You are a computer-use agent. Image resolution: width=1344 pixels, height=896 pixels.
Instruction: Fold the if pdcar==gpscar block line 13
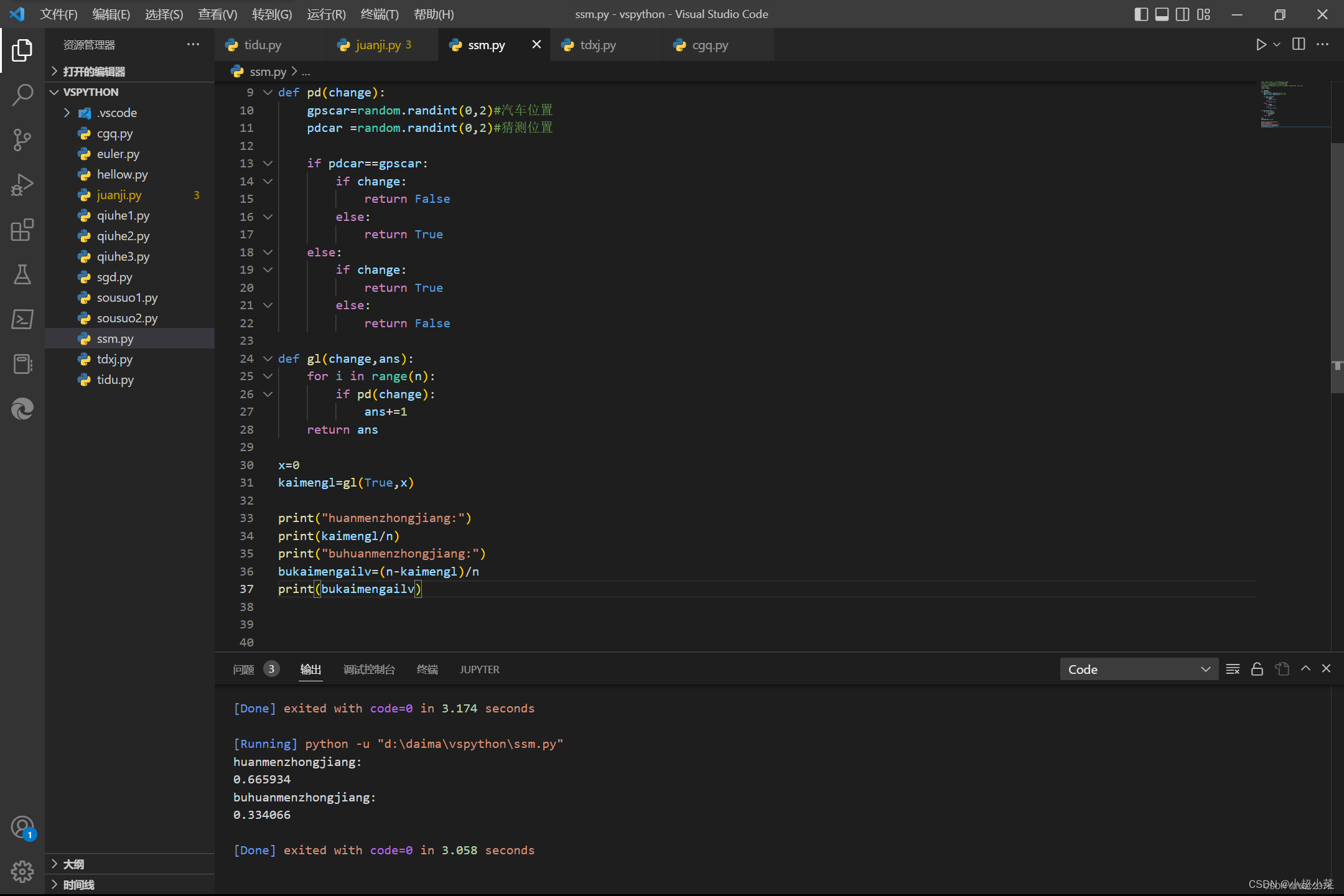pyautogui.click(x=268, y=164)
